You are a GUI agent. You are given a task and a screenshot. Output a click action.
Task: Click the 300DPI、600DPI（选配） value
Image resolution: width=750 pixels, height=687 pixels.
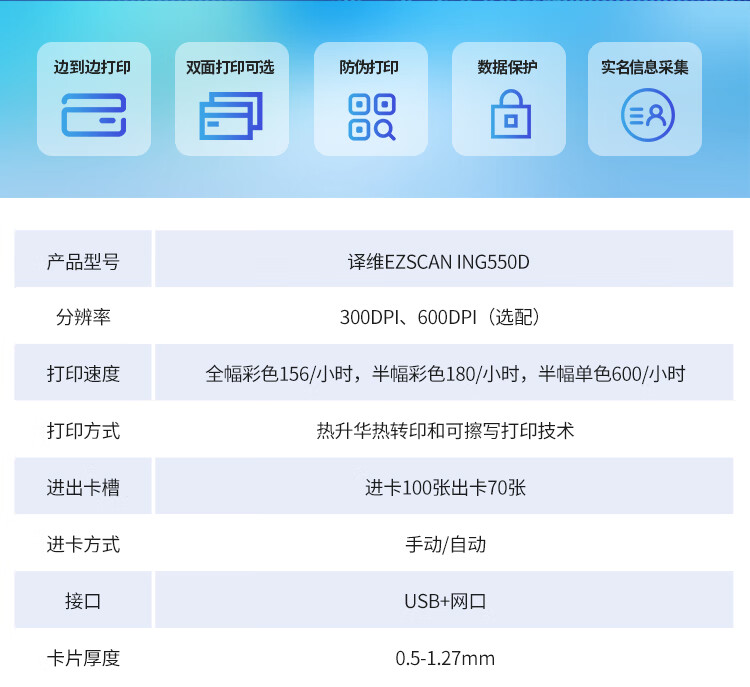click(440, 317)
